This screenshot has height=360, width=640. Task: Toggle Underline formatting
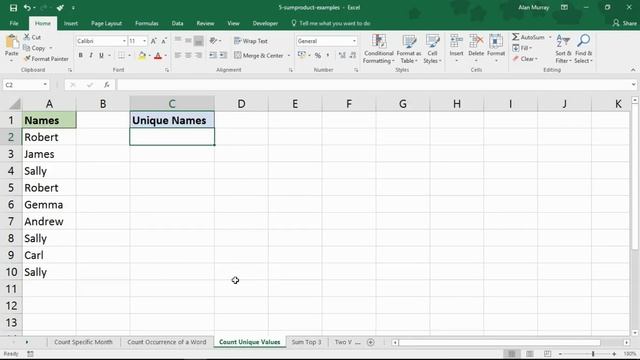pos(101,55)
